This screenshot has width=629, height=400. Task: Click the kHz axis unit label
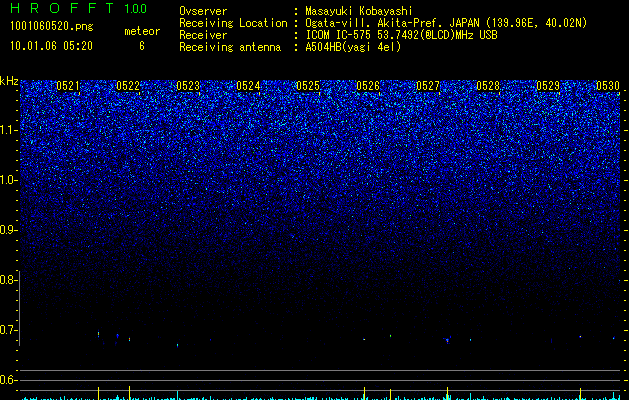pos(9,81)
